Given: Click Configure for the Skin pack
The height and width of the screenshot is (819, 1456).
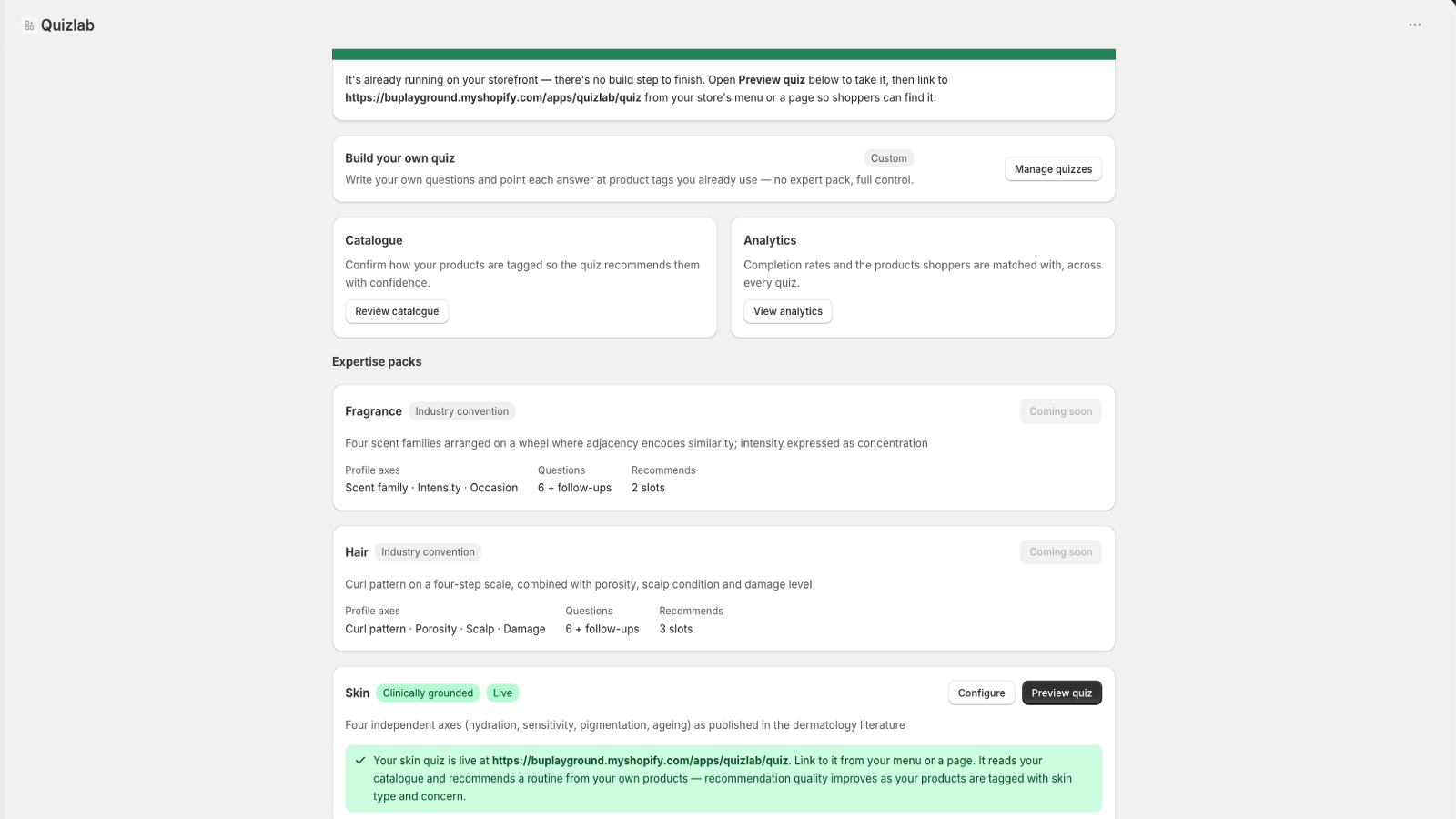Looking at the screenshot, I should pos(981,693).
